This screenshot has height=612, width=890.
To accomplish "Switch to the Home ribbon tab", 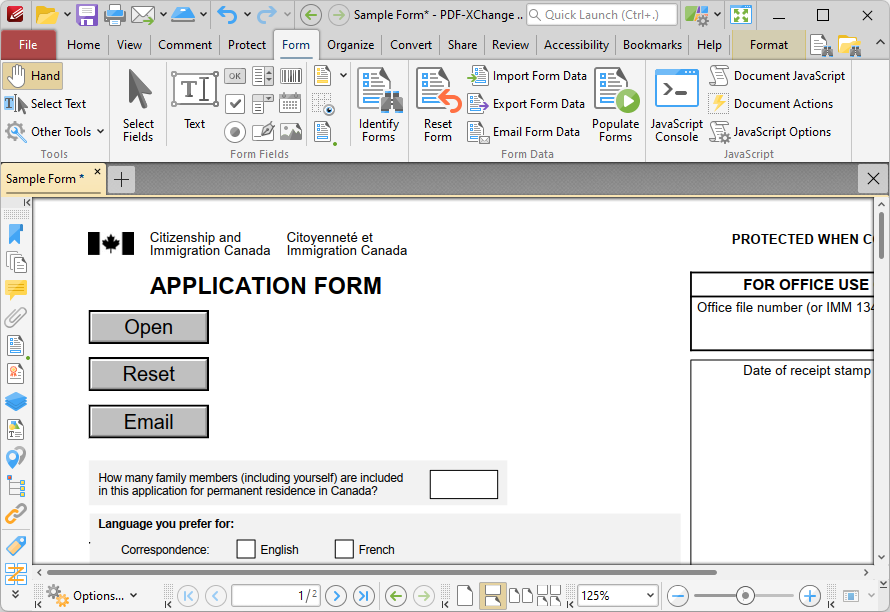I will click(x=83, y=45).
